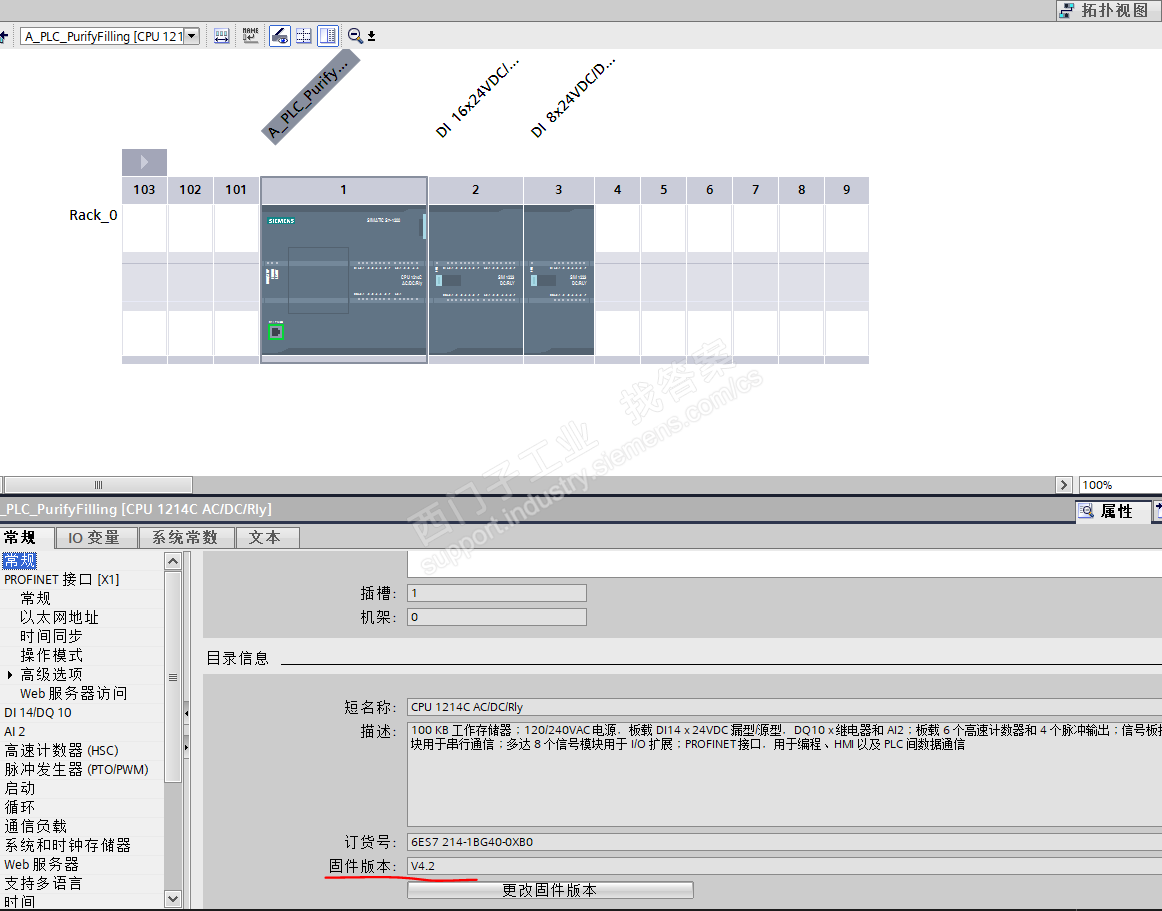Image resolution: width=1162 pixels, height=911 pixels.
Task: Click the 固件版本 V4.2 field
Action: [784, 866]
